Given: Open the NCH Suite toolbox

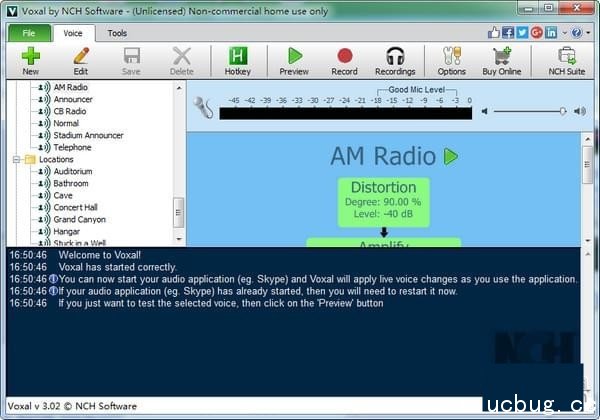Looking at the screenshot, I should [x=567, y=58].
